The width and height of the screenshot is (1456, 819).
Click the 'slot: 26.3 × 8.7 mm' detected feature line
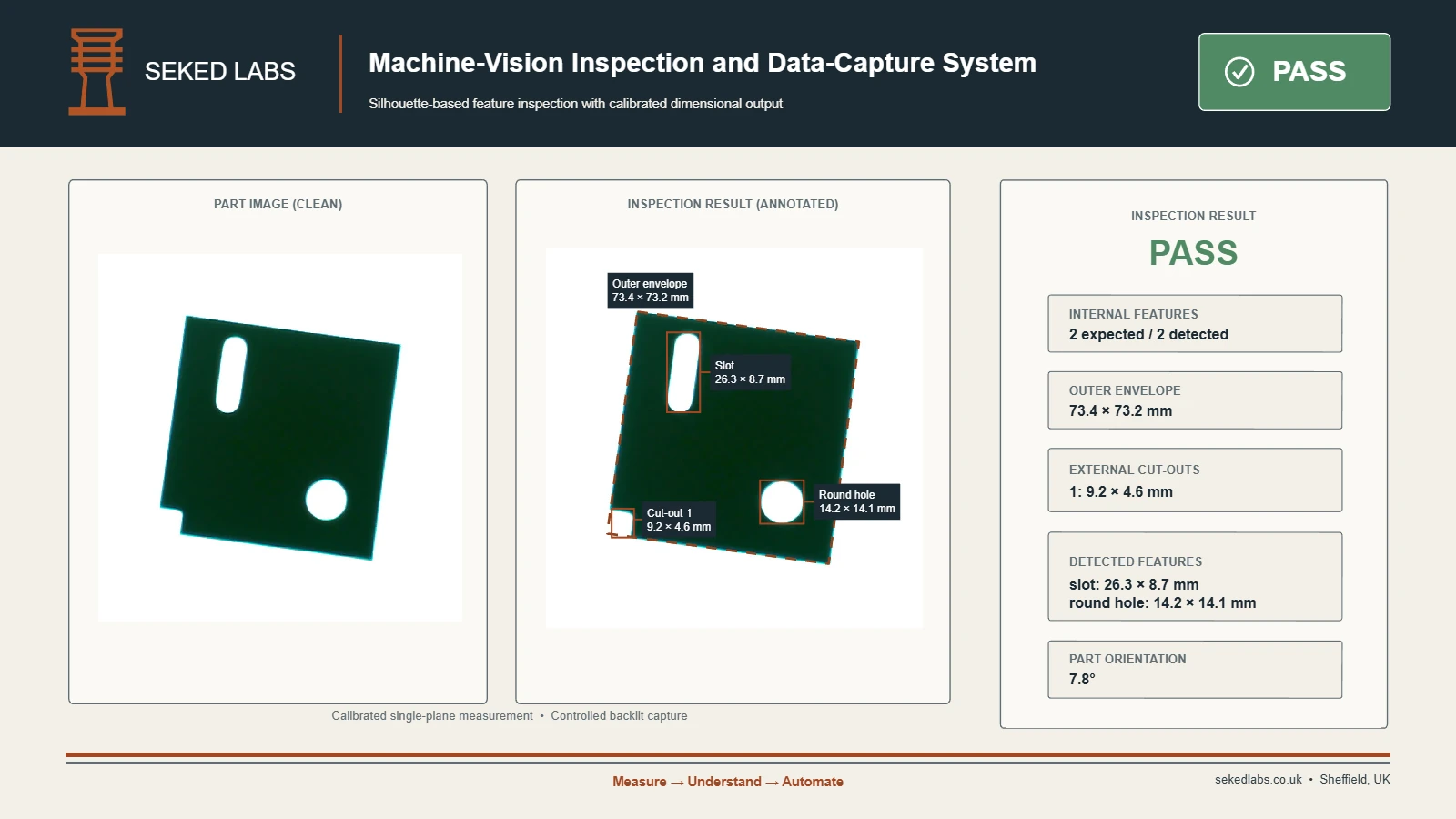tap(1134, 584)
